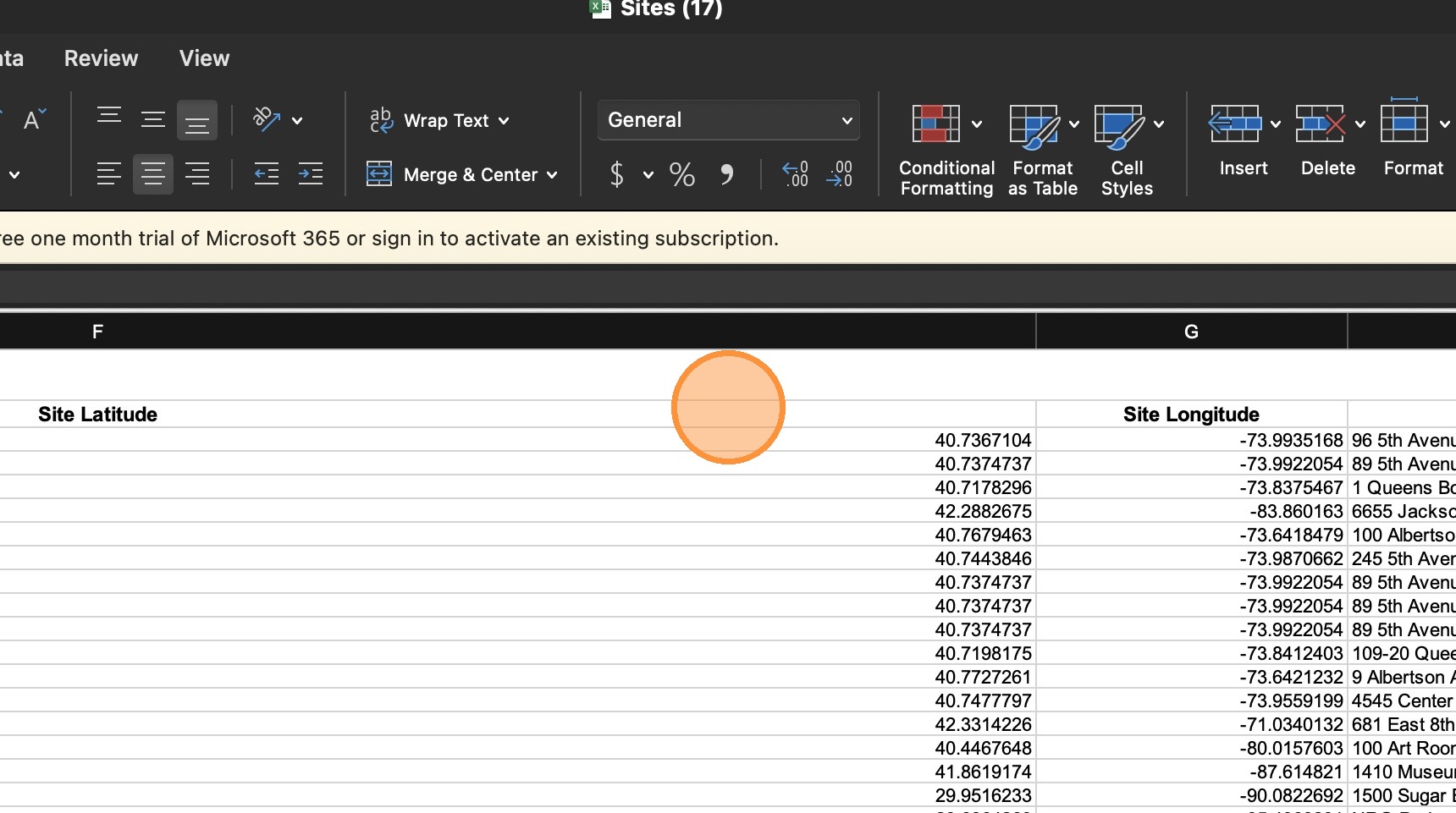
Task: Apply percent style formatting
Action: [681, 175]
